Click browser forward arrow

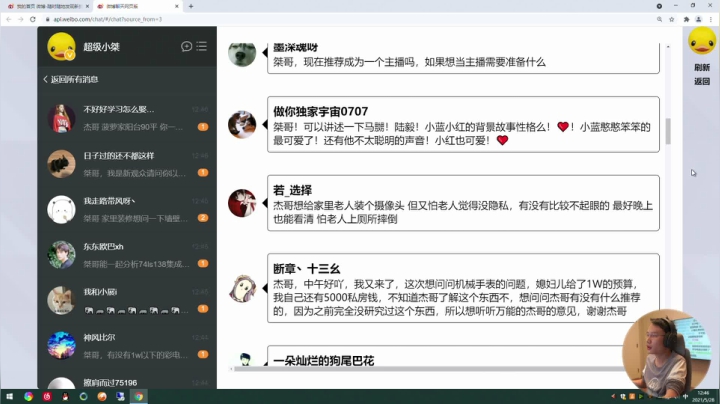click(x=21, y=19)
